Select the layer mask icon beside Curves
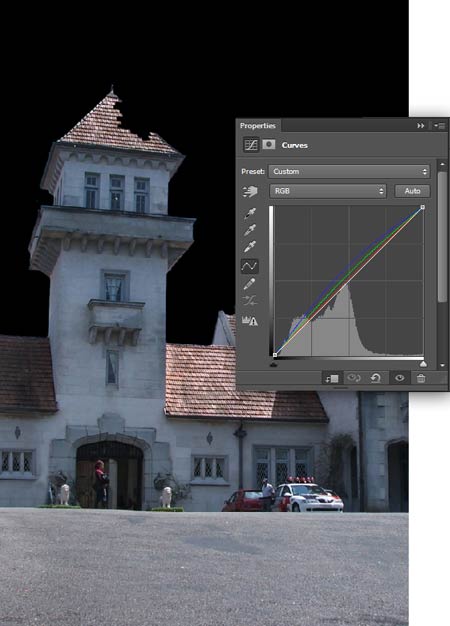 269,145
